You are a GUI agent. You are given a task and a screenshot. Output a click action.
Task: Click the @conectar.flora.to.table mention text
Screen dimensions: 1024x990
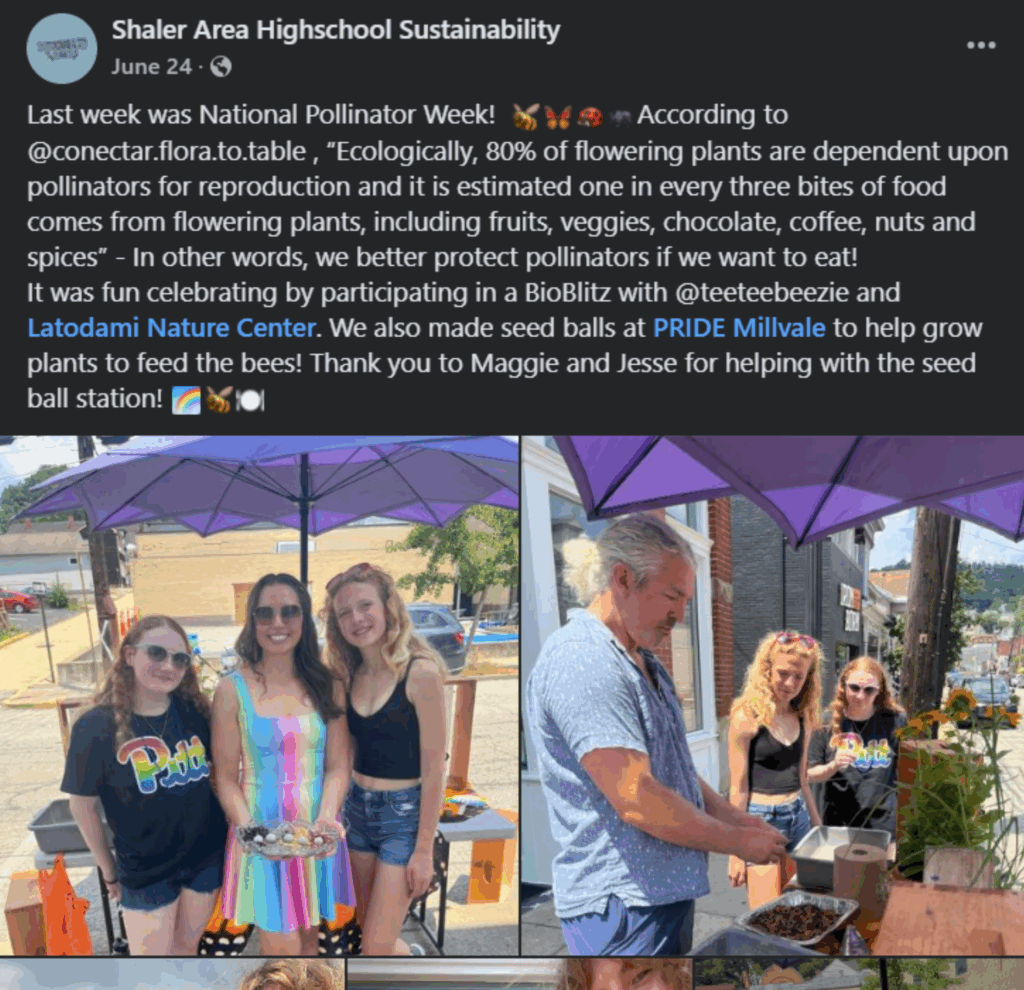pyautogui.click(x=167, y=152)
